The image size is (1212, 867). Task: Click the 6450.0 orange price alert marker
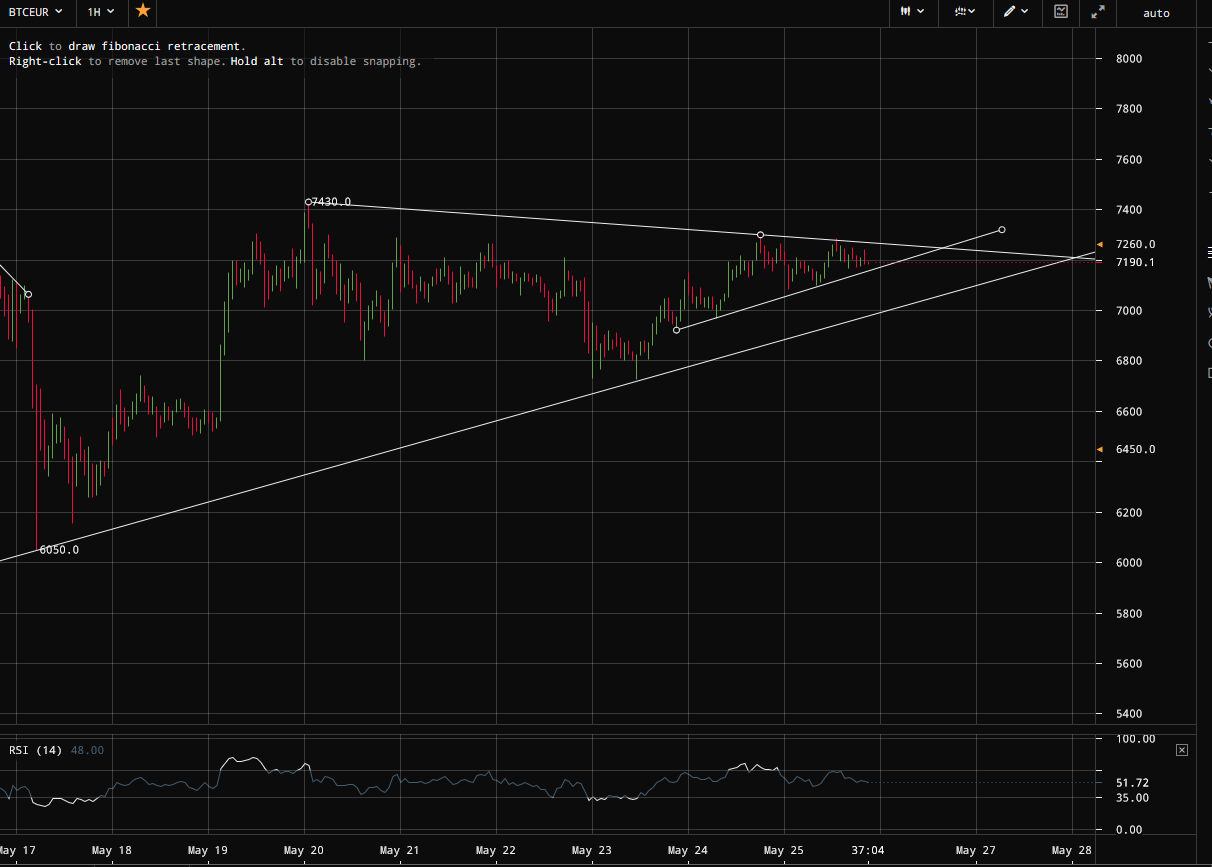(1099, 449)
